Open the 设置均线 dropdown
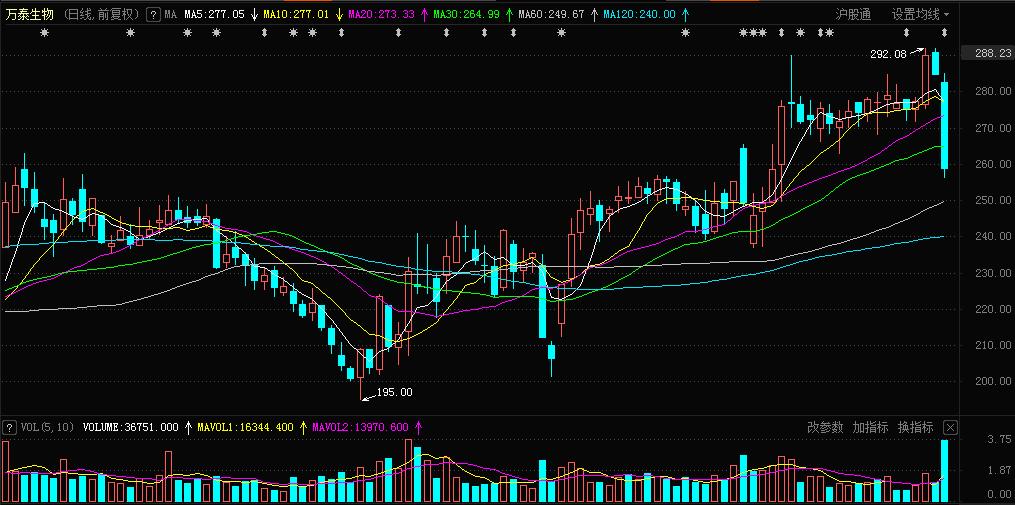This screenshot has height=505, width=1015. click(920, 14)
